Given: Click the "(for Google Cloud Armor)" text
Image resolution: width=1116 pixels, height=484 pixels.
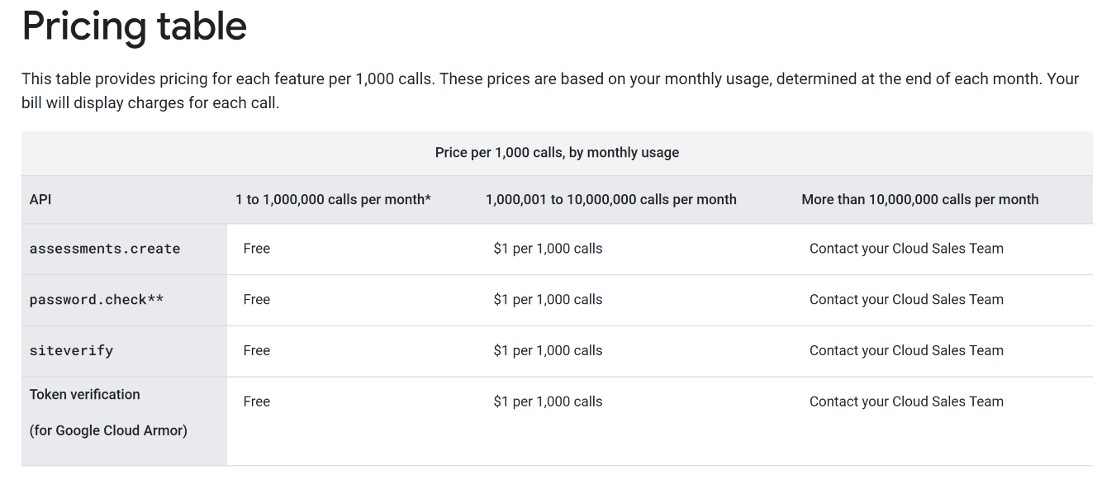Looking at the screenshot, I should coord(108,430).
